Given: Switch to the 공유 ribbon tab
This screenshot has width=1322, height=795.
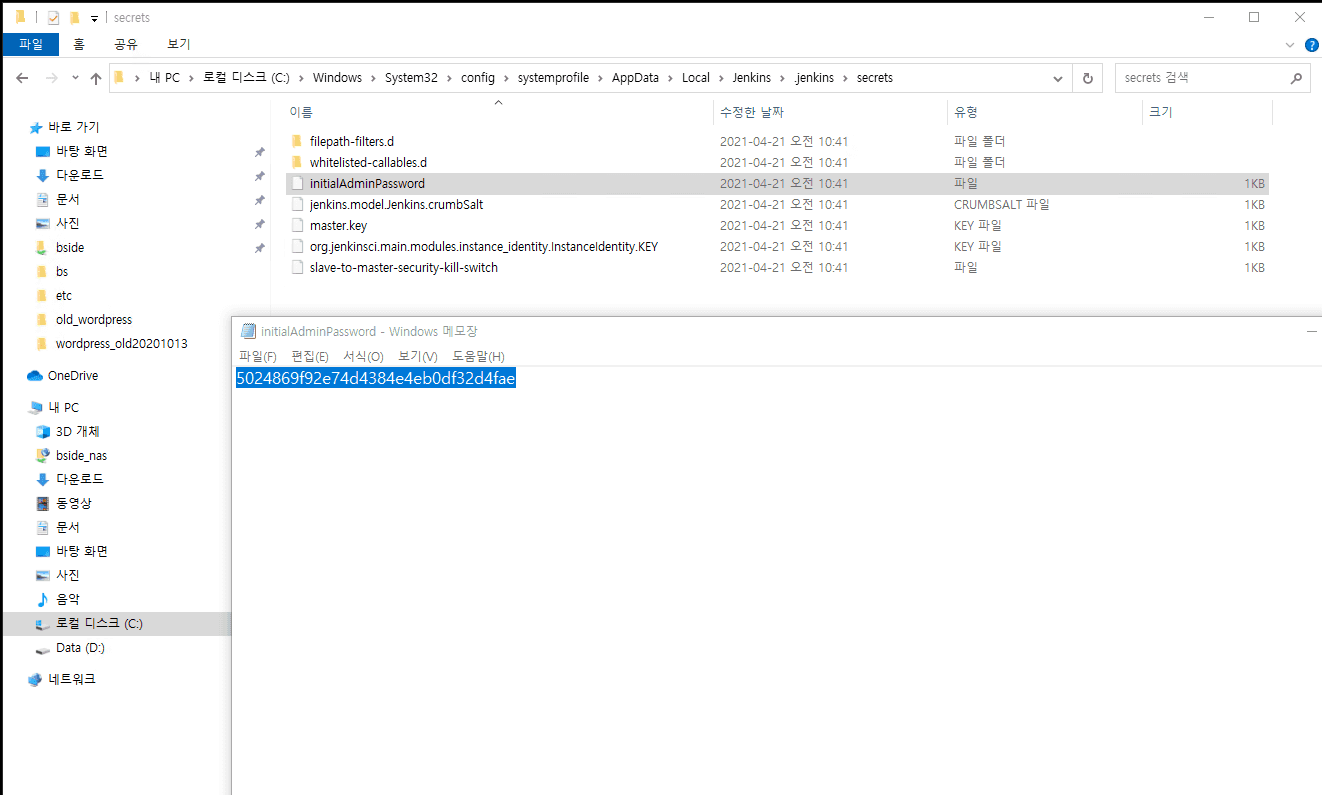Looking at the screenshot, I should (x=126, y=44).
